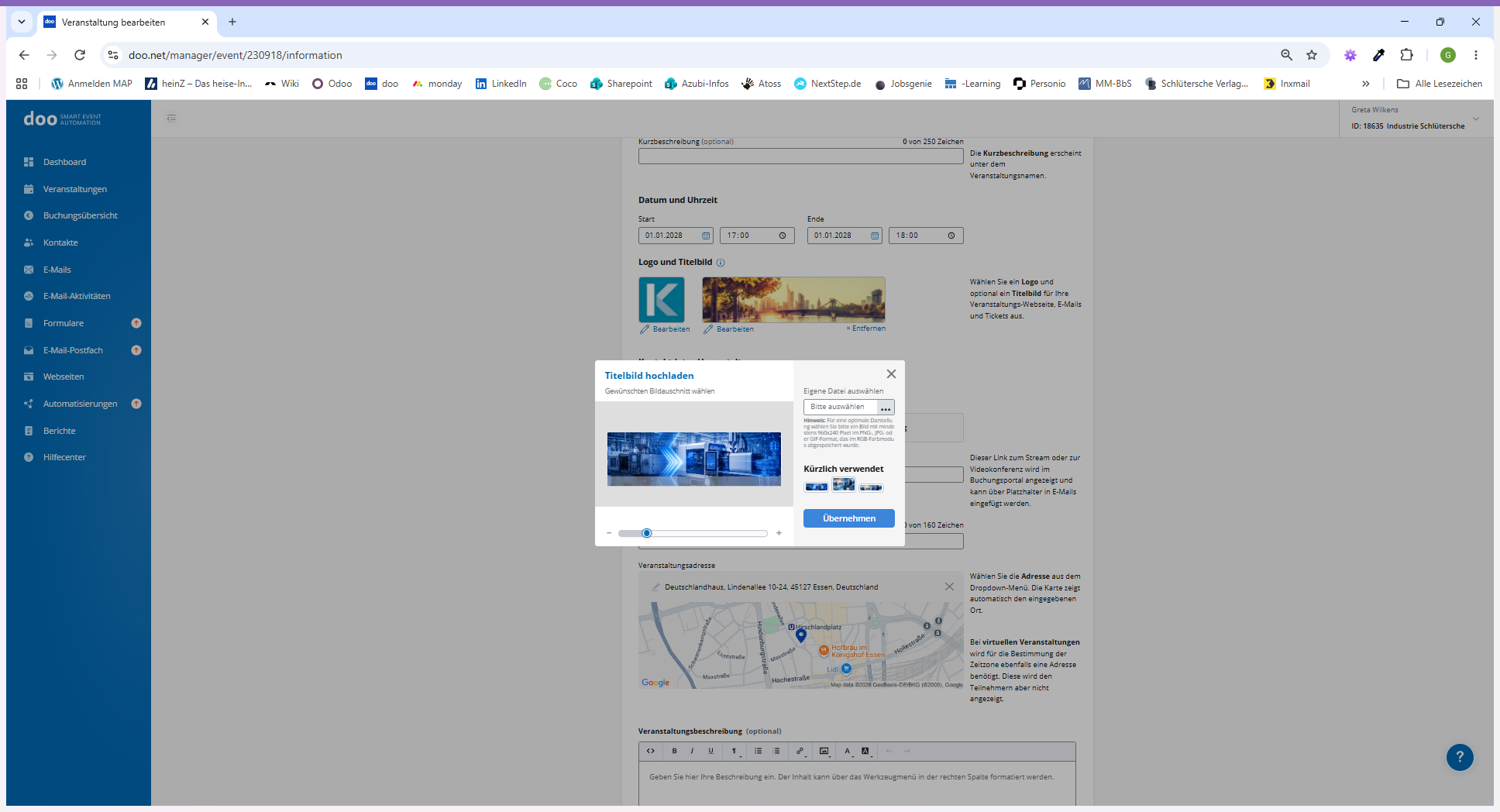Image resolution: width=1500 pixels, height=812 pixels.
Task: Click Entfernen to remove the title image
Action: point(866,329)
